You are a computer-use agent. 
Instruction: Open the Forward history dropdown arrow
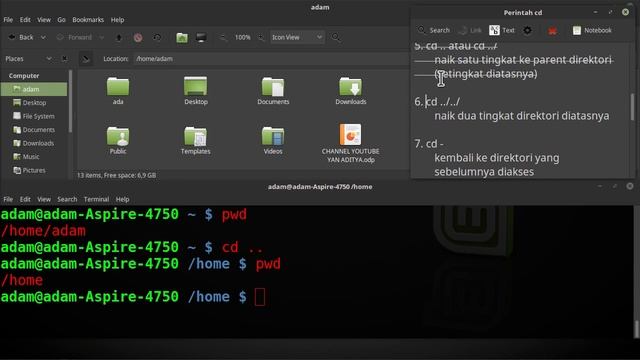pos(102,38)
